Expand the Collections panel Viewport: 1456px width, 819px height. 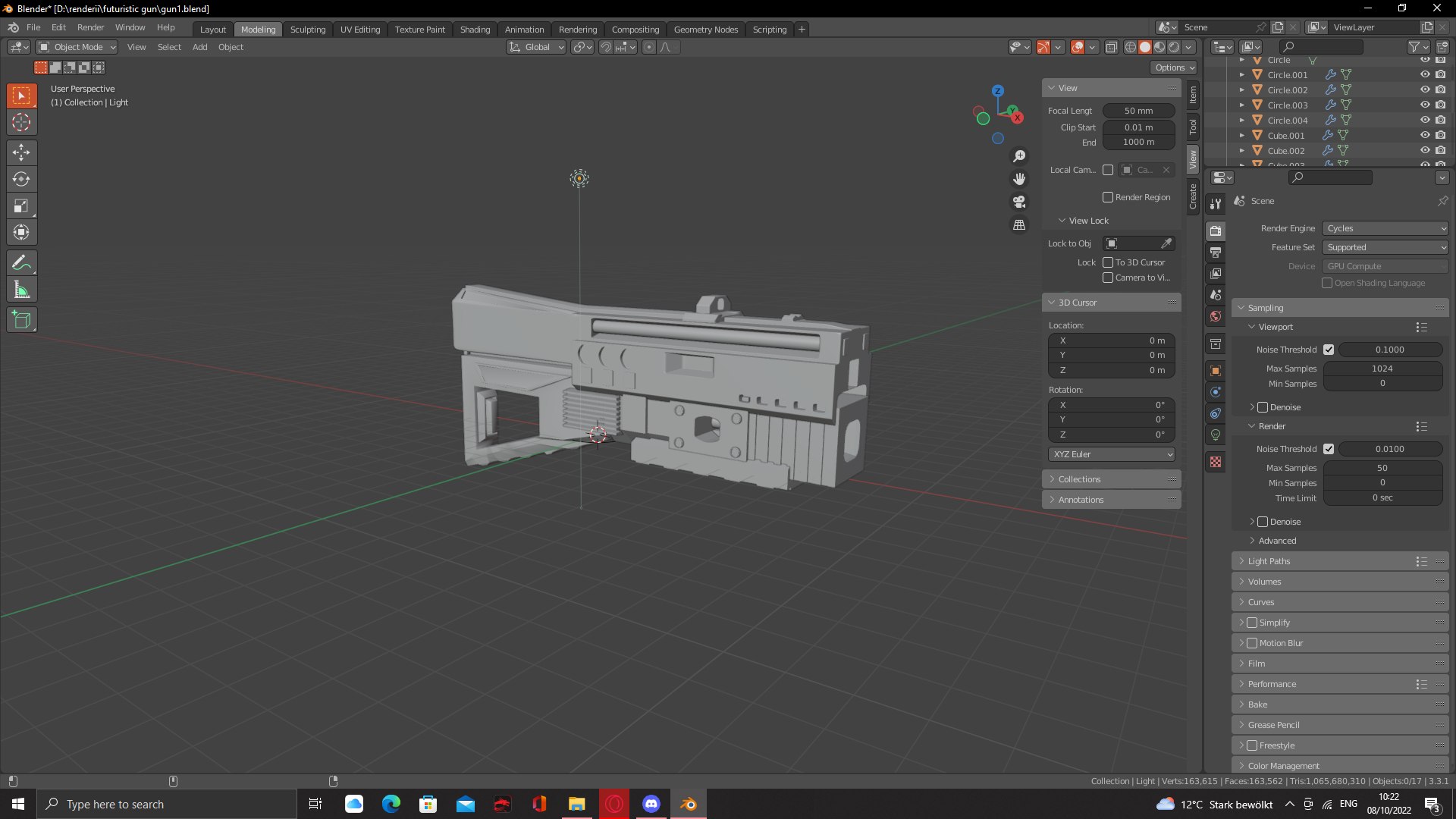1112,479
